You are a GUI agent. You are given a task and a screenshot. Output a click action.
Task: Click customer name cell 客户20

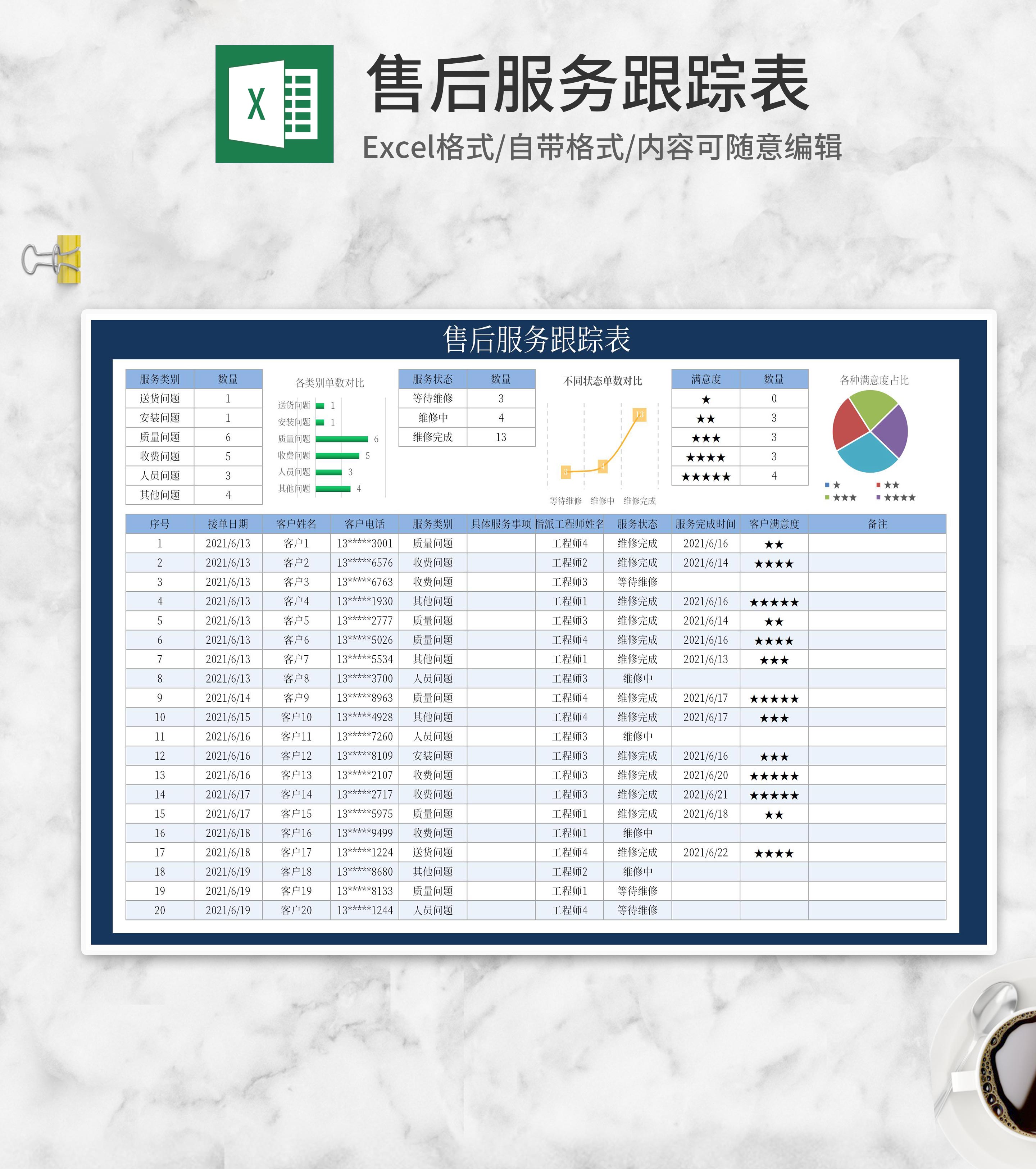pyautogui.click(x=296, y=910)
